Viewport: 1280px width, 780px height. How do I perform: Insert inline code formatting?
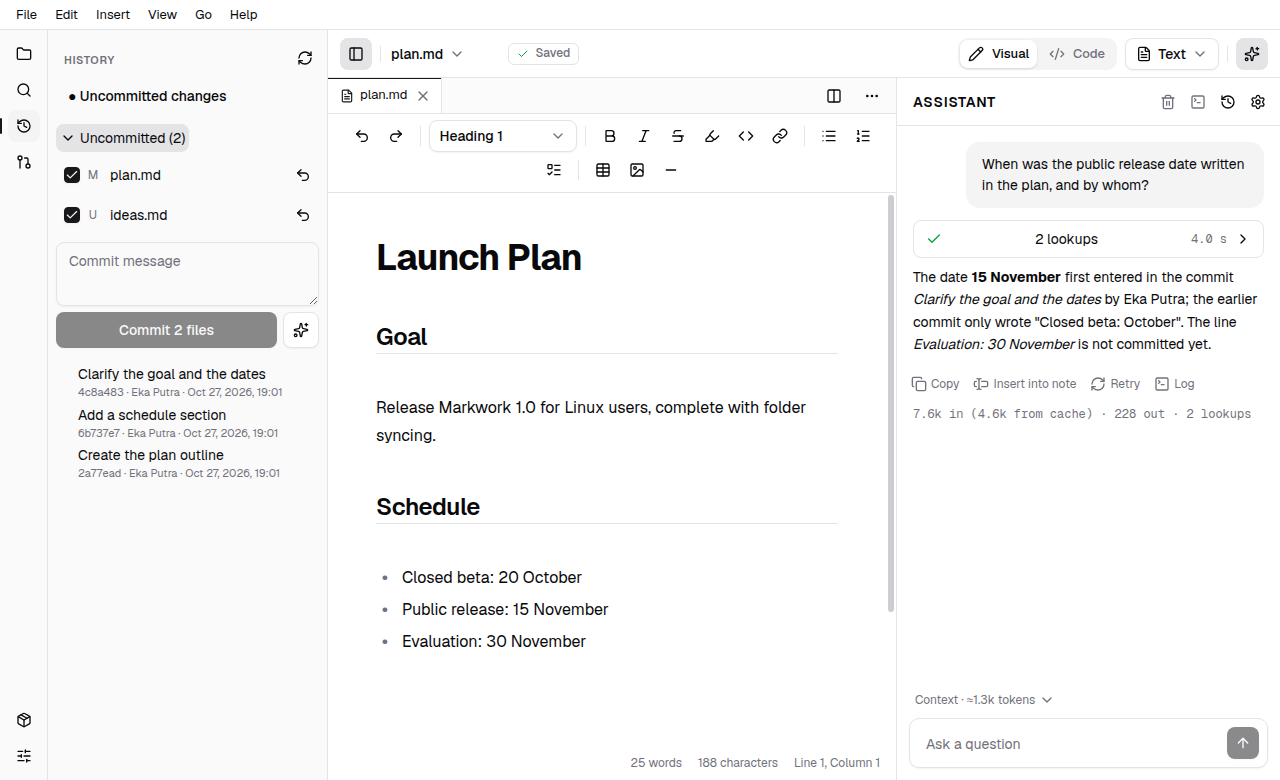[x=746, y=136]
